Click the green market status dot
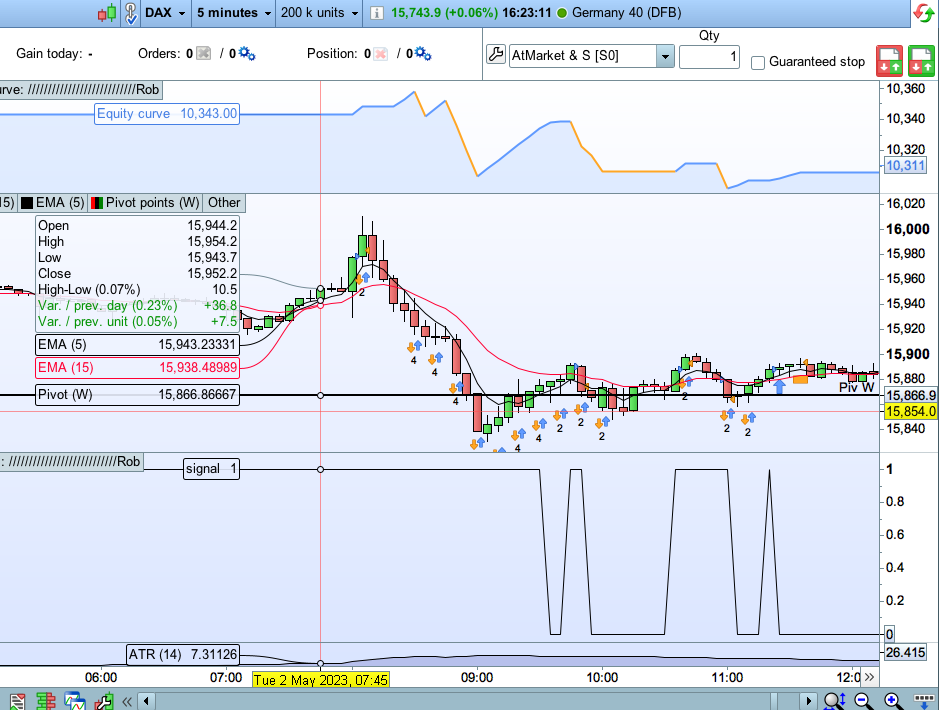 pos(562,13)
